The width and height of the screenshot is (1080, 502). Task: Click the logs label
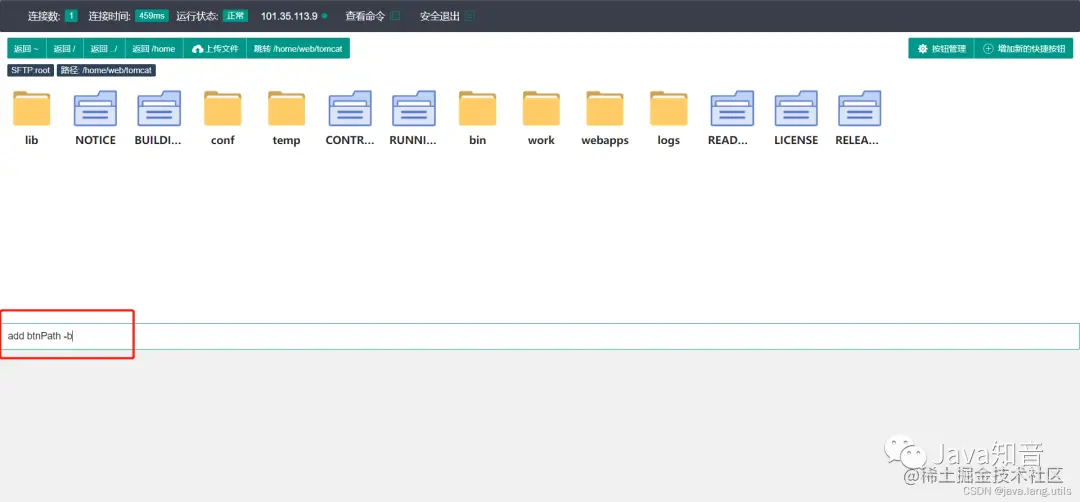tap(669, 140)
